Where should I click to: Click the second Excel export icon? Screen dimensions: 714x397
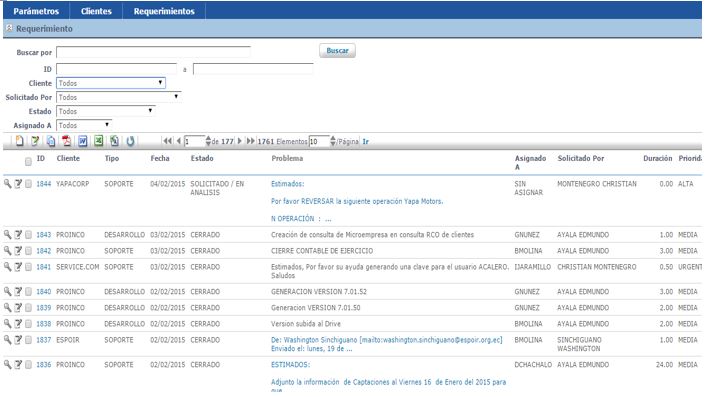click(114, 141)
